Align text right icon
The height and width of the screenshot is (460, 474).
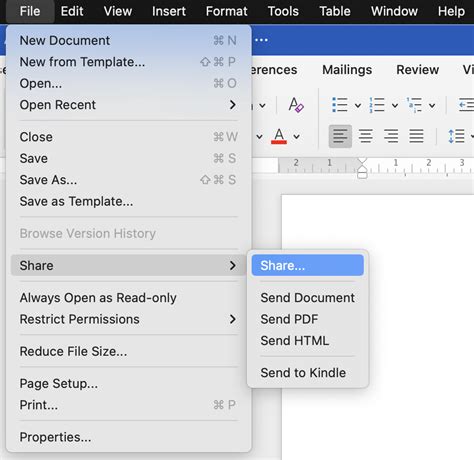pos(391,136)
